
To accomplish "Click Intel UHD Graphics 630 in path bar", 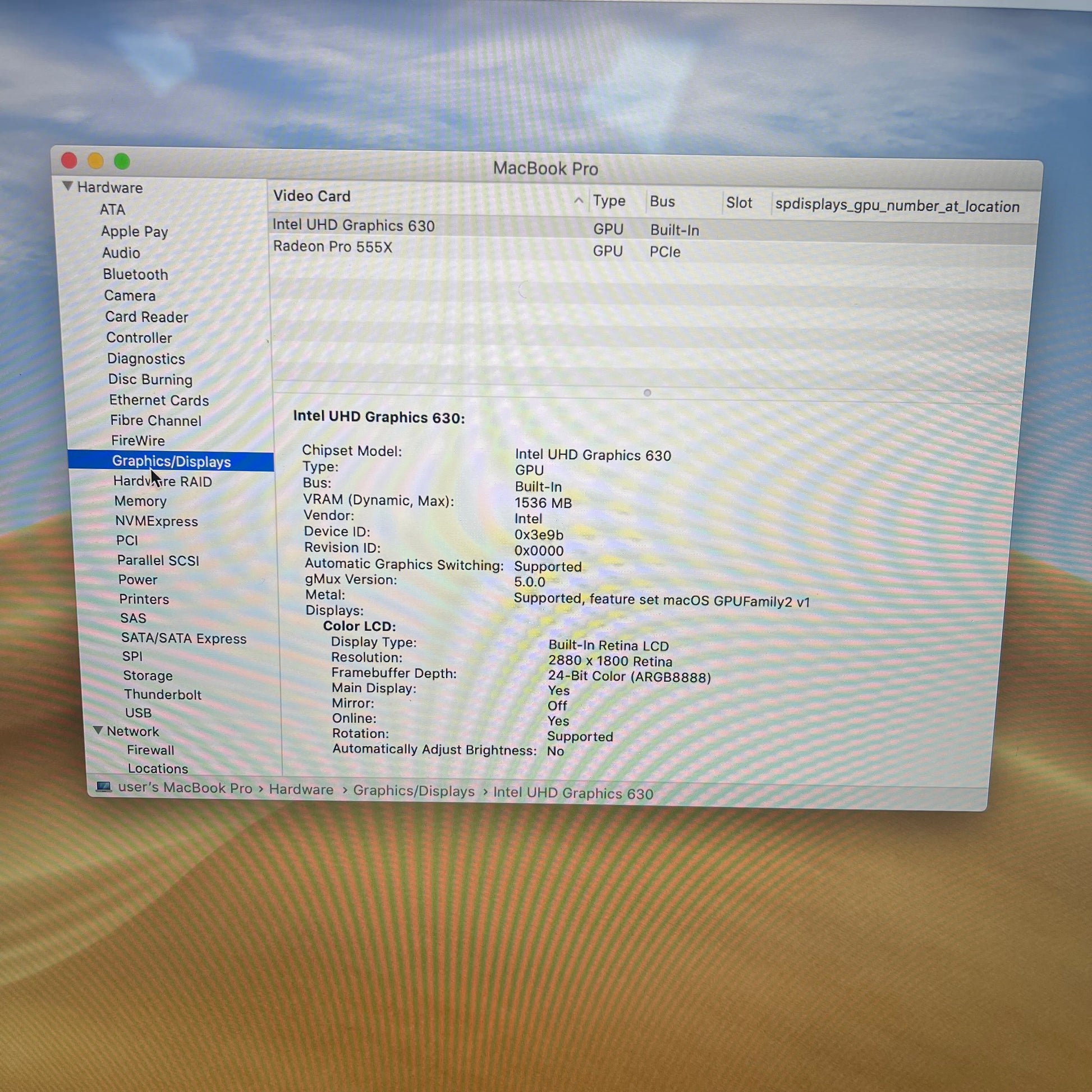I will pyautogui.click(x=573, y=793).
